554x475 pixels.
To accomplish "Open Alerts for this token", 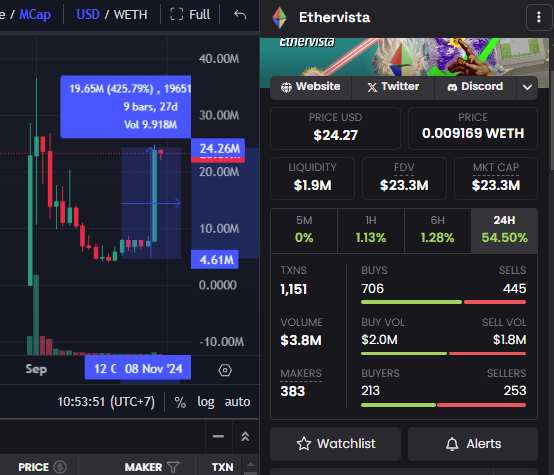I will 473,444.
